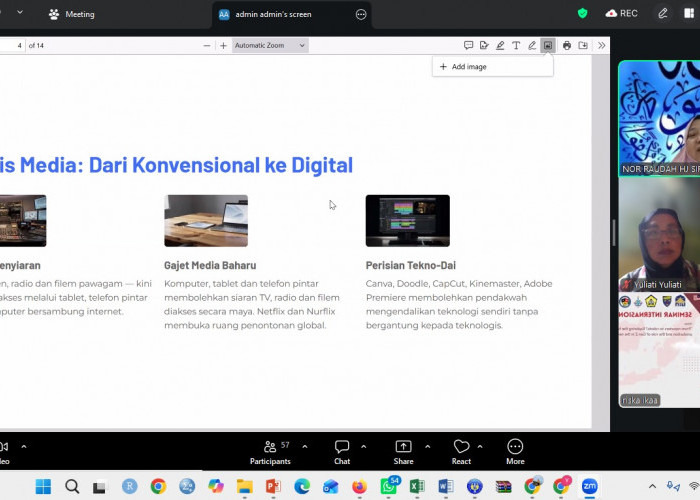This screenshot has height=500, width=700.
Task: Zoom in with the plus button
Action: 223,46
